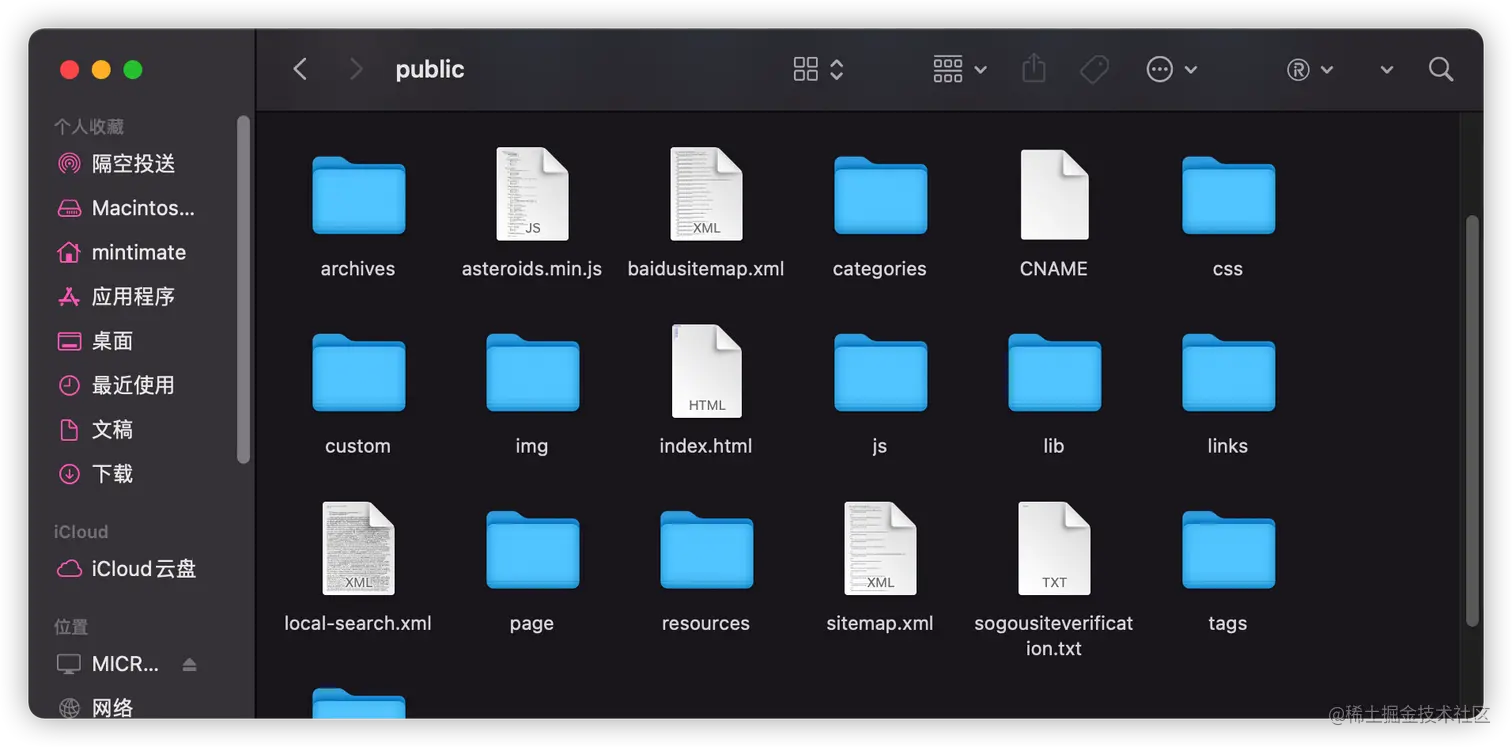Screen dimensions: 1512x747
Task: Click the sitemap.xml file name
Action: point(880,623)
